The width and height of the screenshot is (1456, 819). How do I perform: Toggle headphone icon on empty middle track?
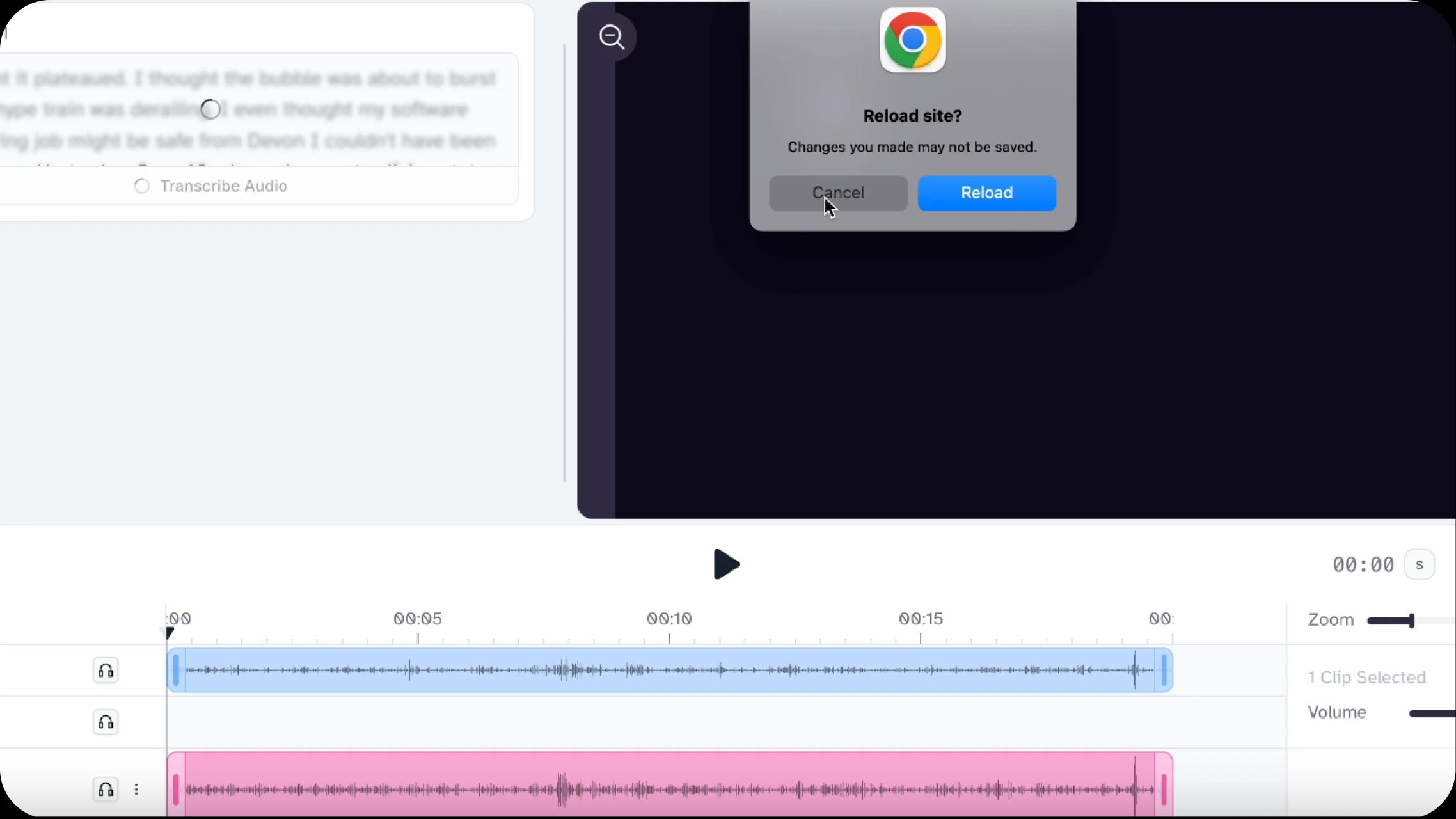click(x=106, y=722)
